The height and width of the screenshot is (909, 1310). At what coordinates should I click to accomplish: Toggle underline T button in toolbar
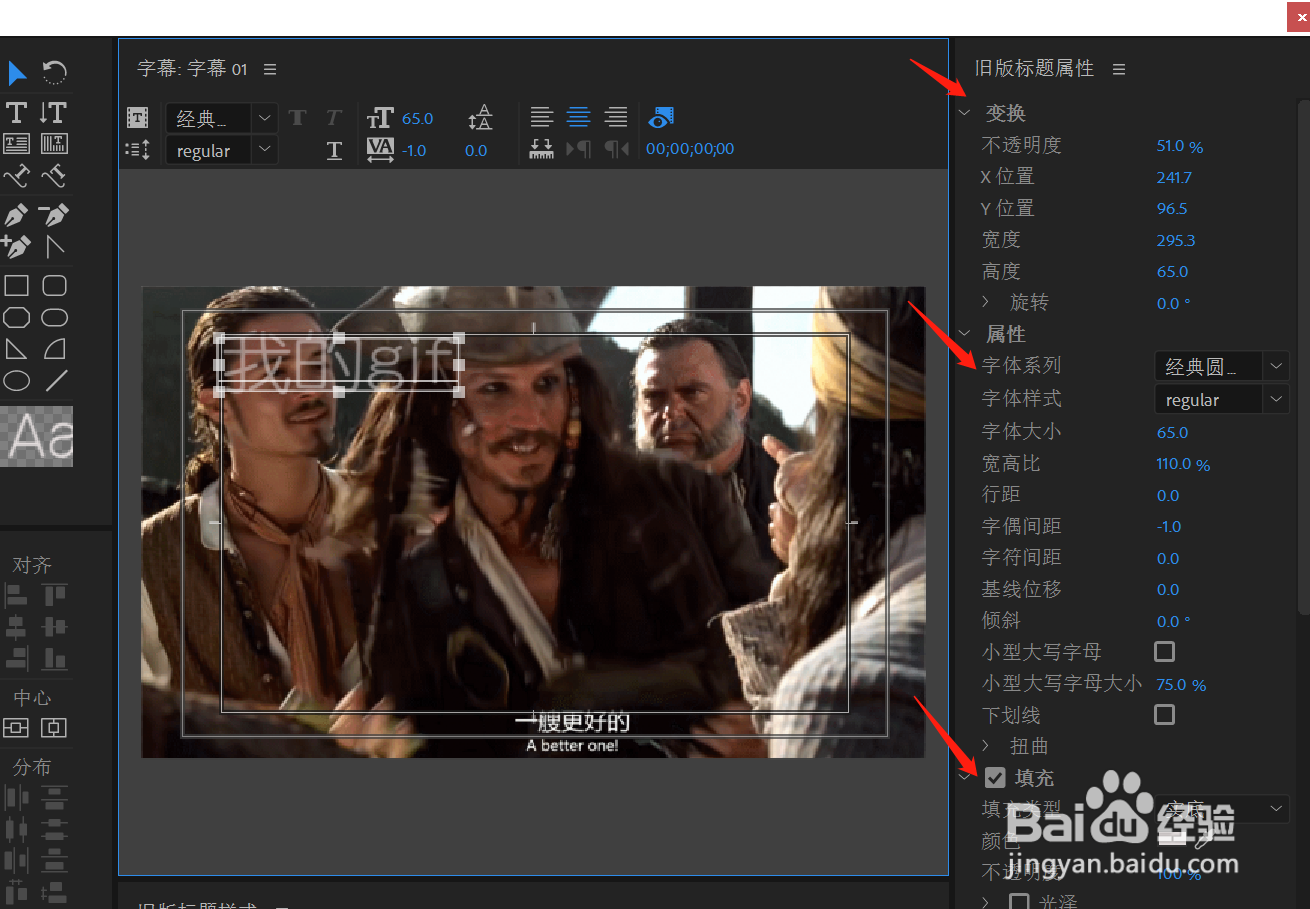tap(334, 150)
